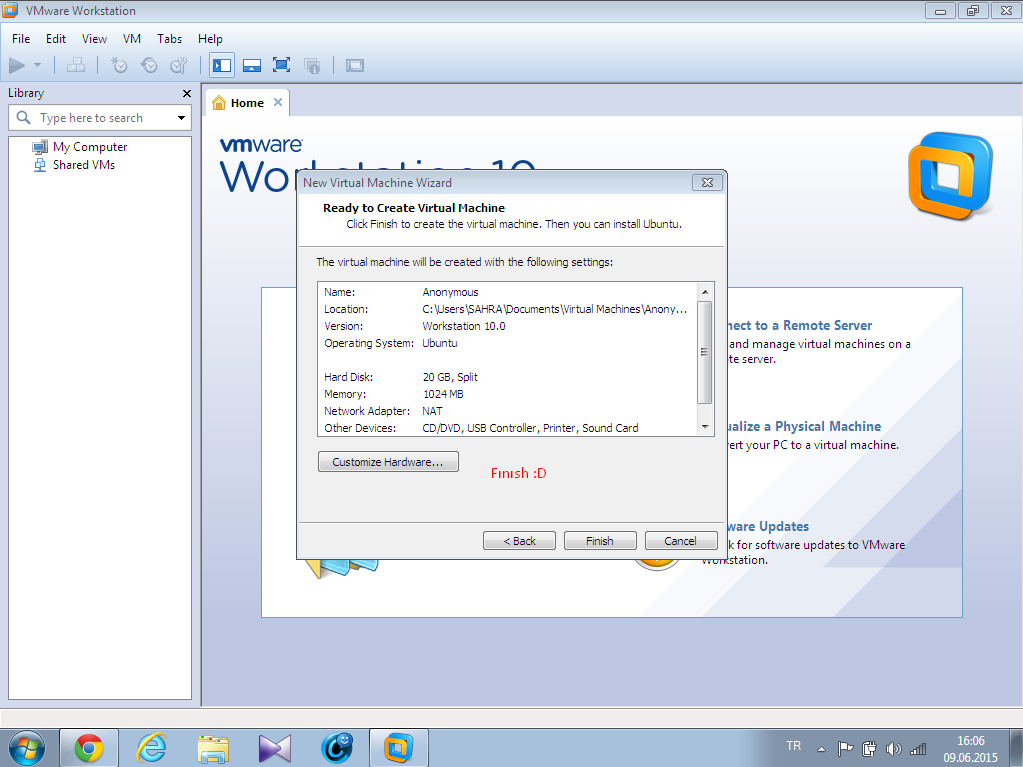
Task: Click Finish to create the virtual machine
Action: coord(600,541)
